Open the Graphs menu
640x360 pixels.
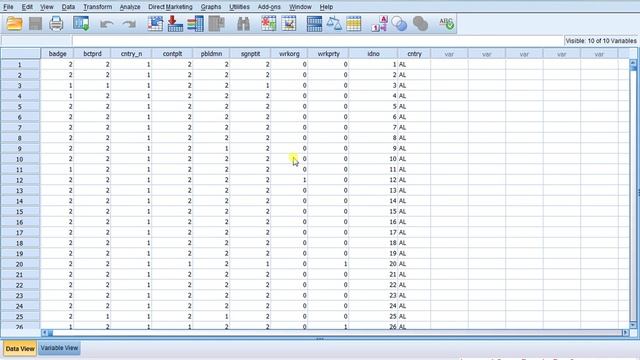[211, 7]
